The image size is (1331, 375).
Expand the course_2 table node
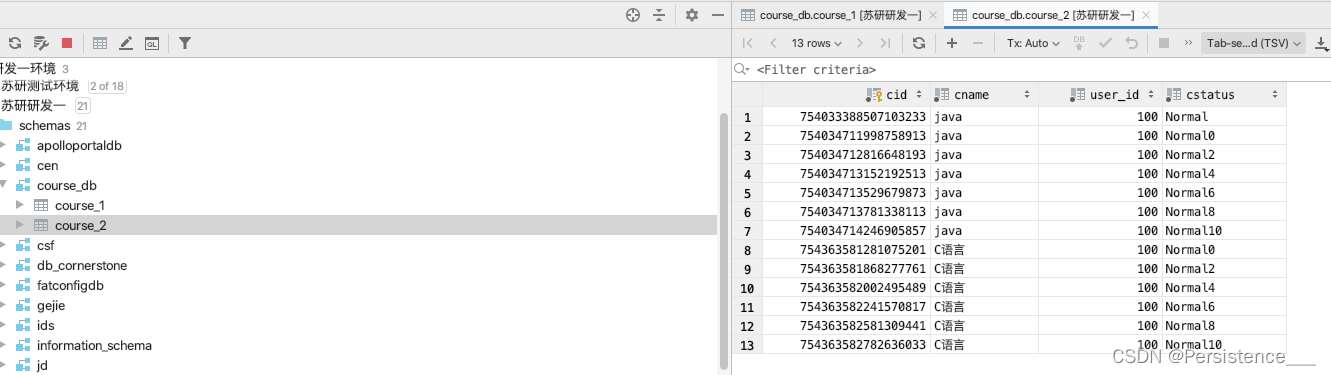[20, 226]
